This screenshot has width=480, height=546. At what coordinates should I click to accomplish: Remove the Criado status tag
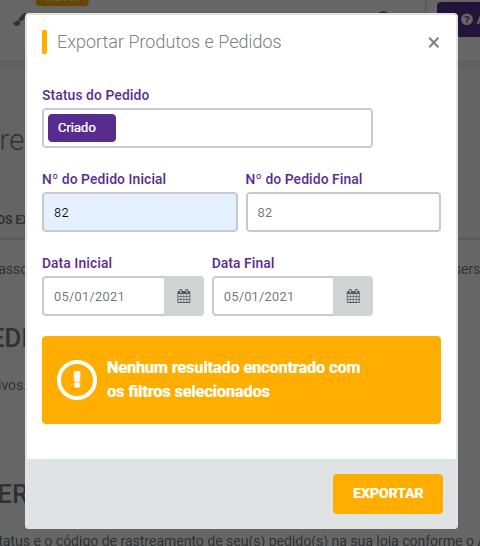pyautogui.click(x=82, y=128)
